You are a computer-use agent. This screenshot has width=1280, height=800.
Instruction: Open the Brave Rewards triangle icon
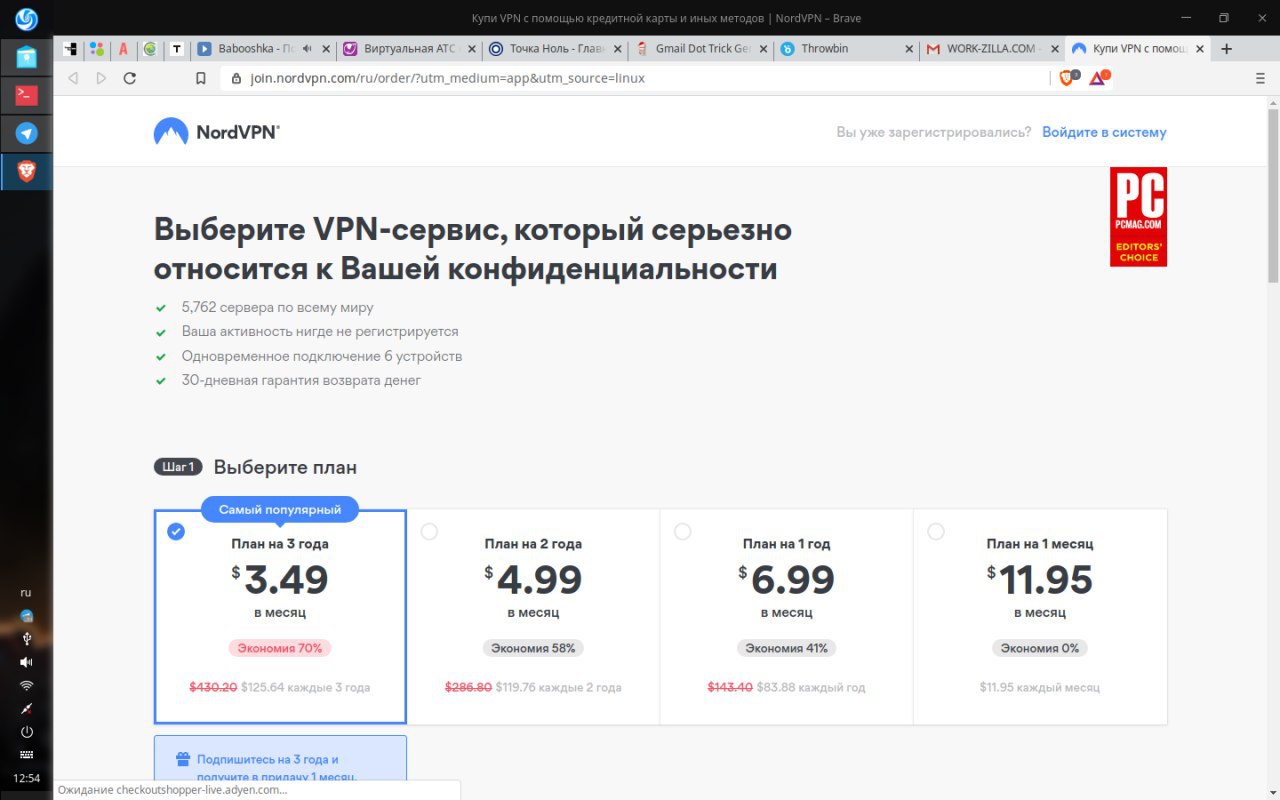(x=1097, y=78)
